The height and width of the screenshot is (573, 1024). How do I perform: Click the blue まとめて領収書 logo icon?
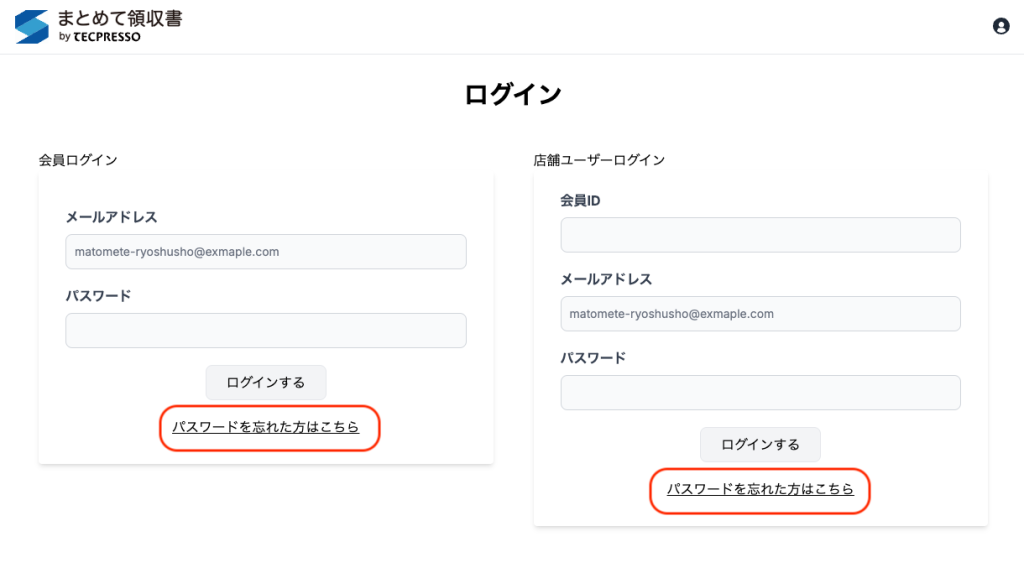point(32,26)
